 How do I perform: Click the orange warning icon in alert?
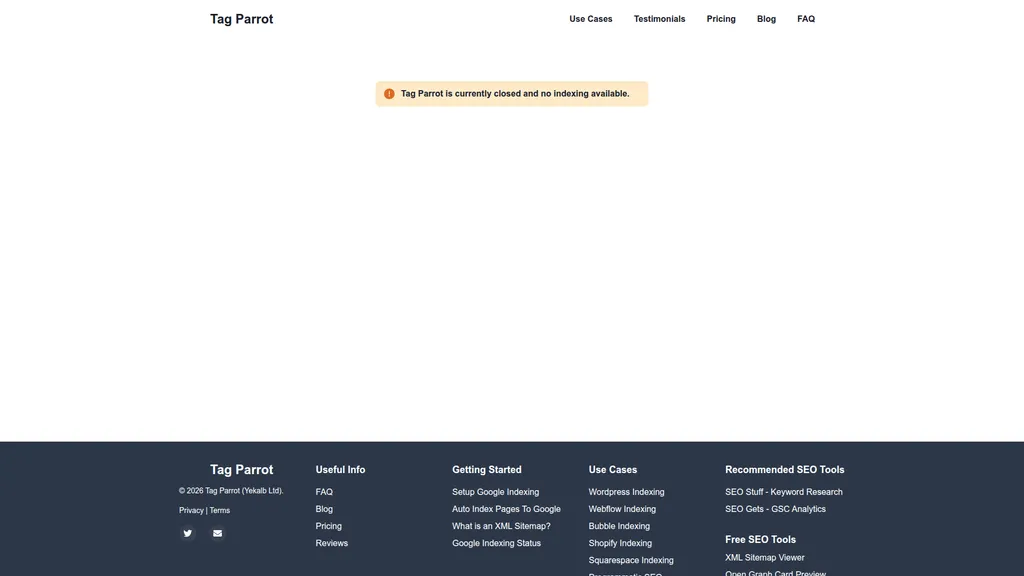(389, 94)
